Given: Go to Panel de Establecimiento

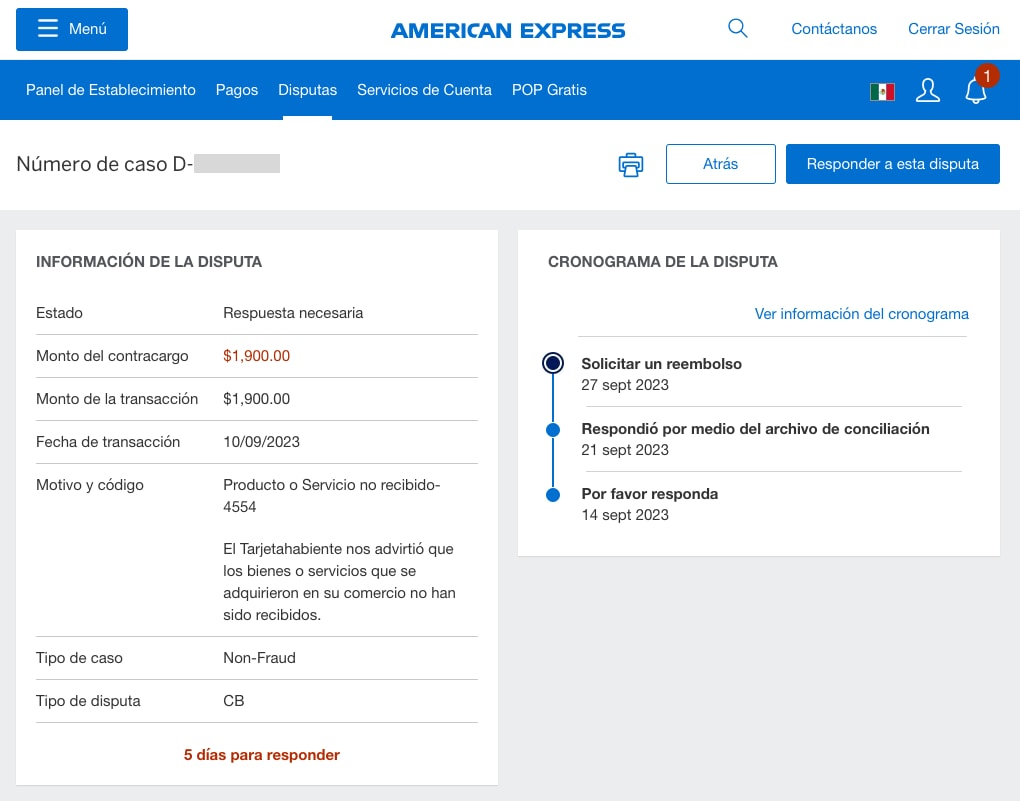Looking at the screenshot, I should (110, 90).
